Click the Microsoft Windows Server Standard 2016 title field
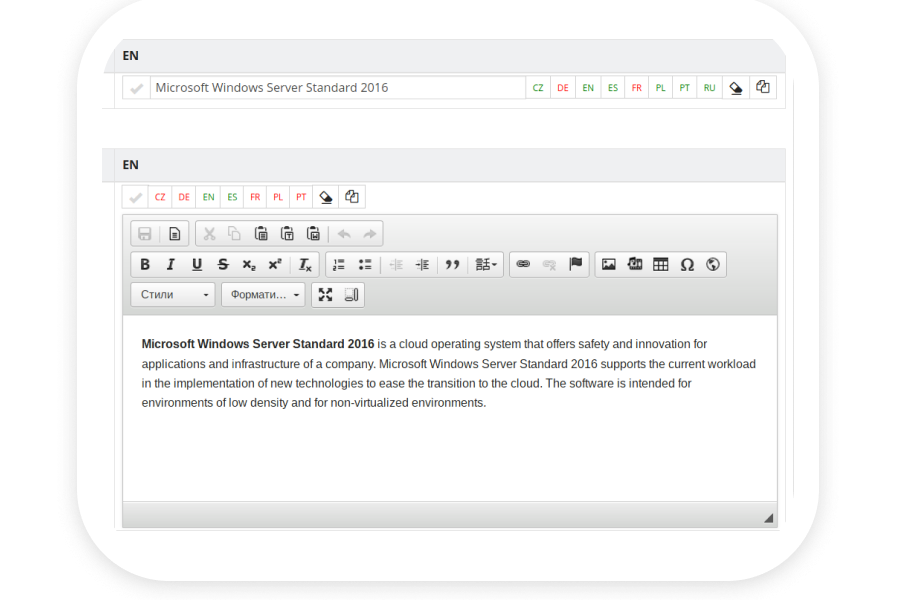This screenshot has width=900, height=600. pyautogui.click(x=338, y=88)
